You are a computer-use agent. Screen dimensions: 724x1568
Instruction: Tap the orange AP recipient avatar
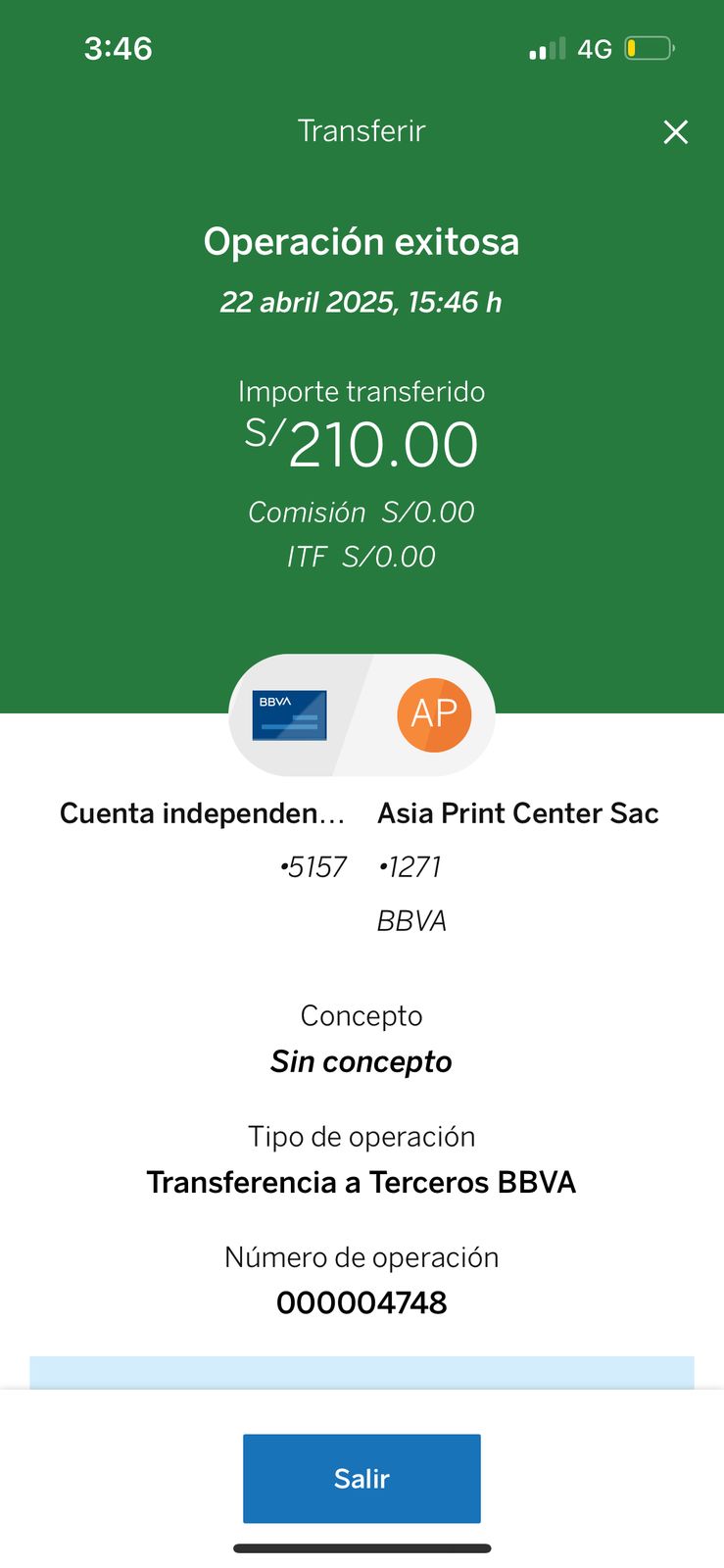coord(434,714)
